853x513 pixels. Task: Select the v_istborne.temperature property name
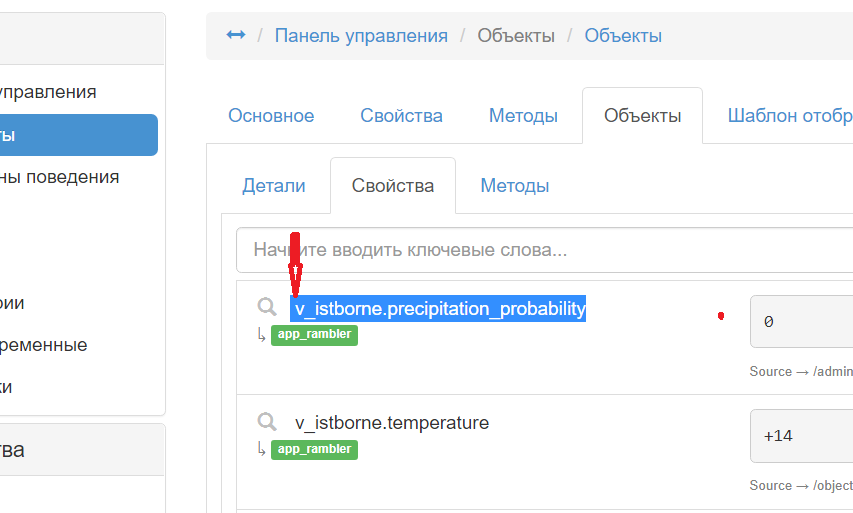coord(392,423)
